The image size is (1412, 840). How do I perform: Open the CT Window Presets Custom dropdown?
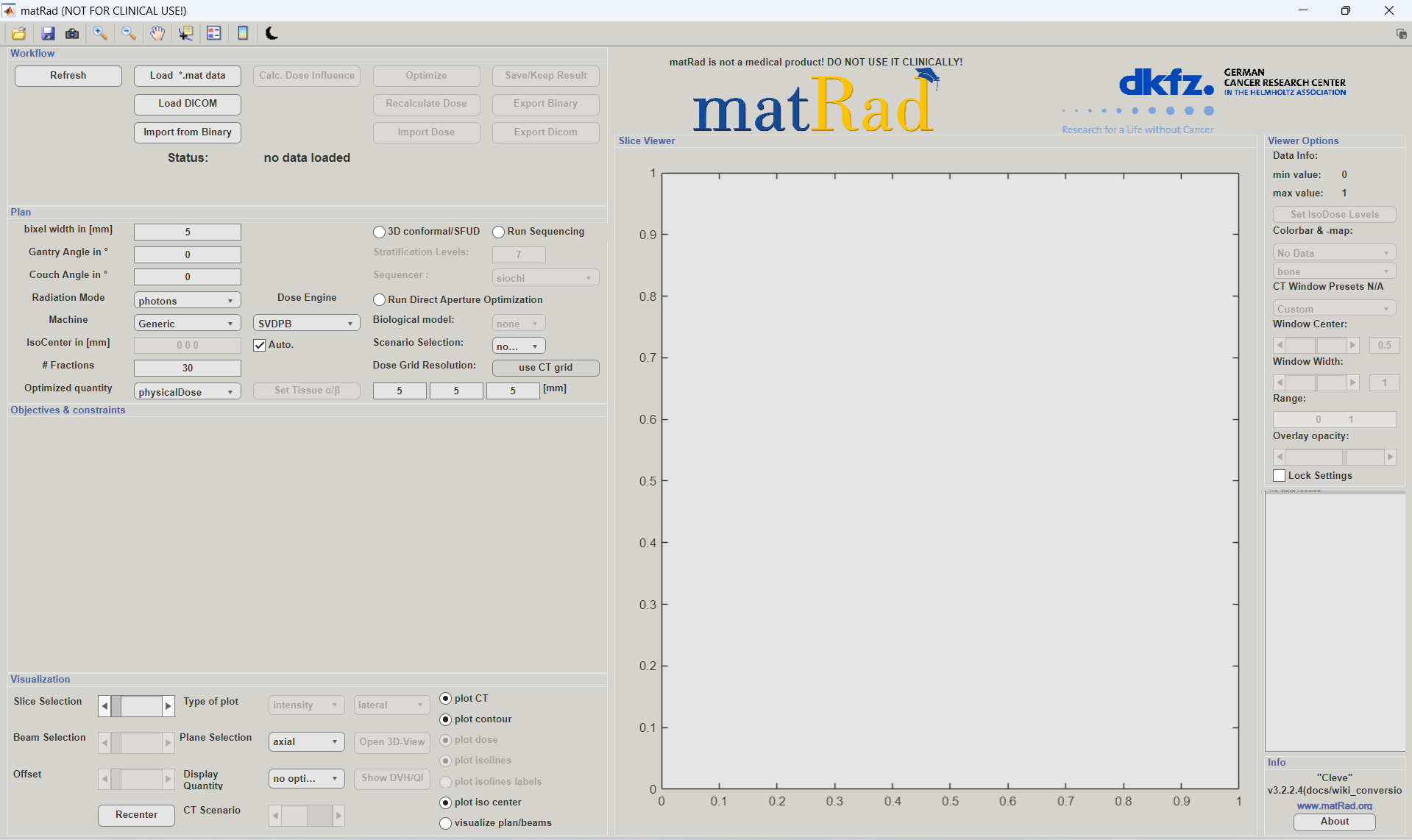click(1334, 309)
